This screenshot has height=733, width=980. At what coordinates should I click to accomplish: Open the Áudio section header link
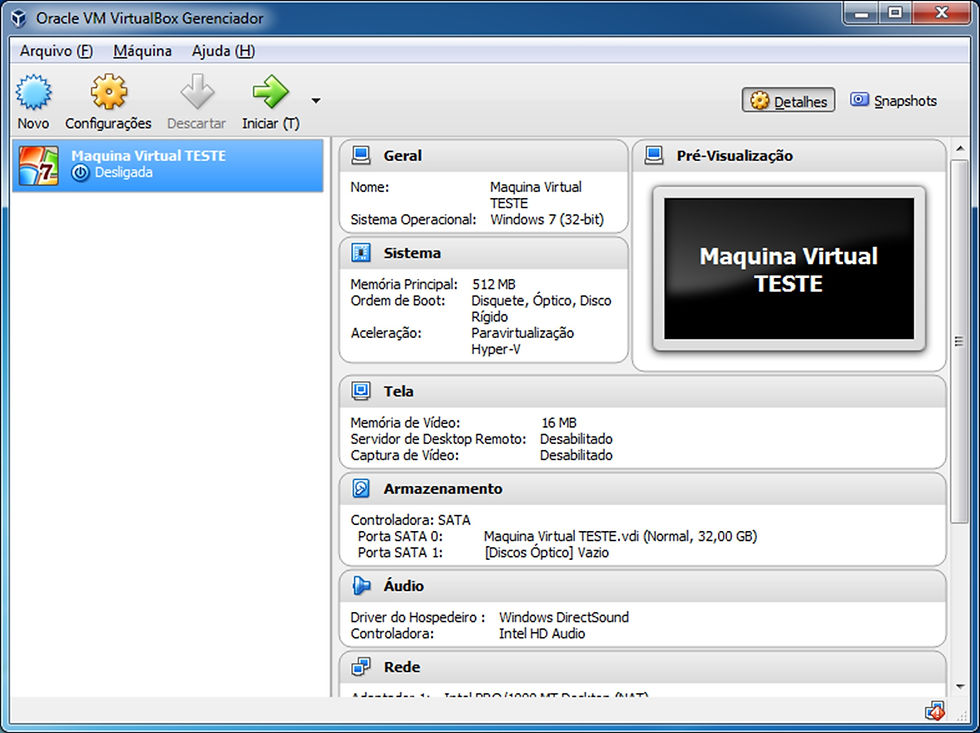(x=403, y=586)
